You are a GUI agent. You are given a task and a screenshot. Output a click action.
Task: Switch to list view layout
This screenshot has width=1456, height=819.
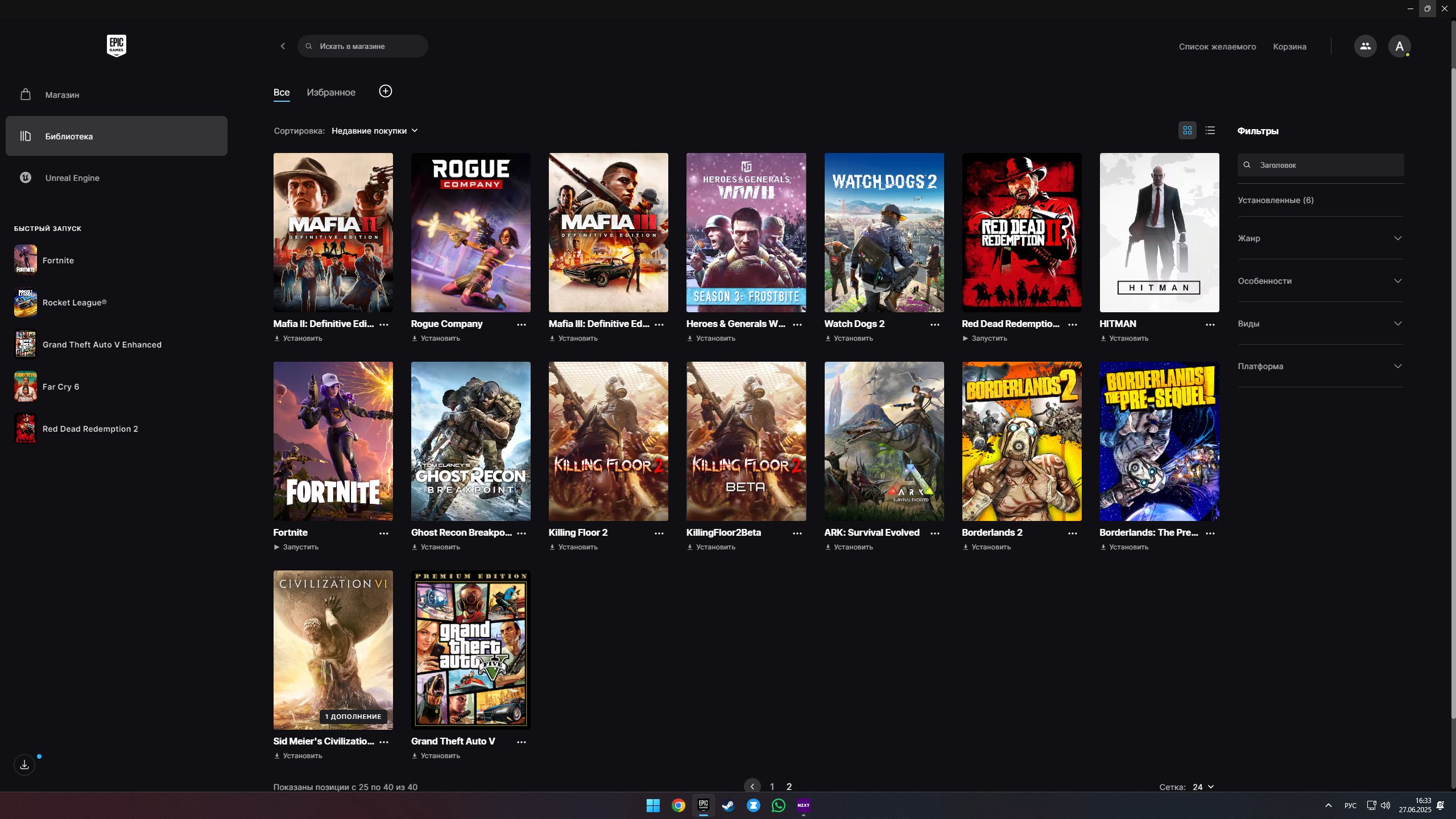(1210, 130)
